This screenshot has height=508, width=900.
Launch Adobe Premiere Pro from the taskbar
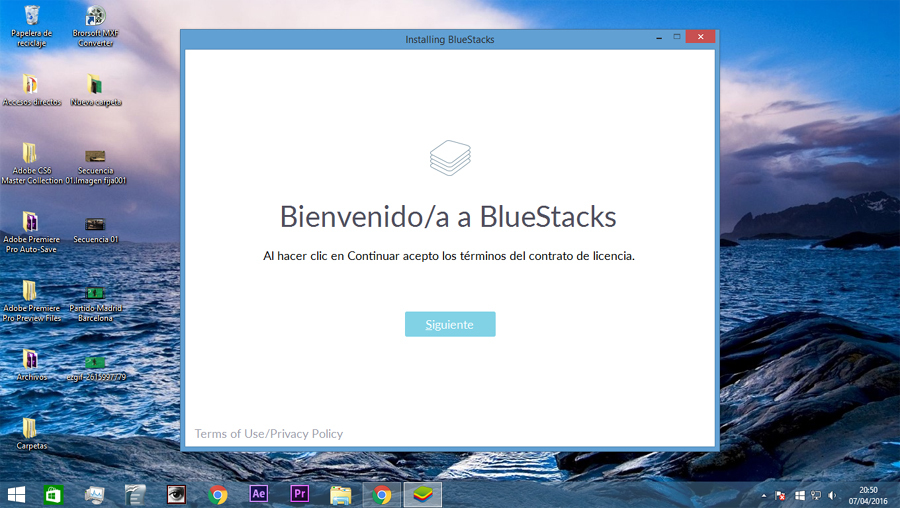click(299, 494)
